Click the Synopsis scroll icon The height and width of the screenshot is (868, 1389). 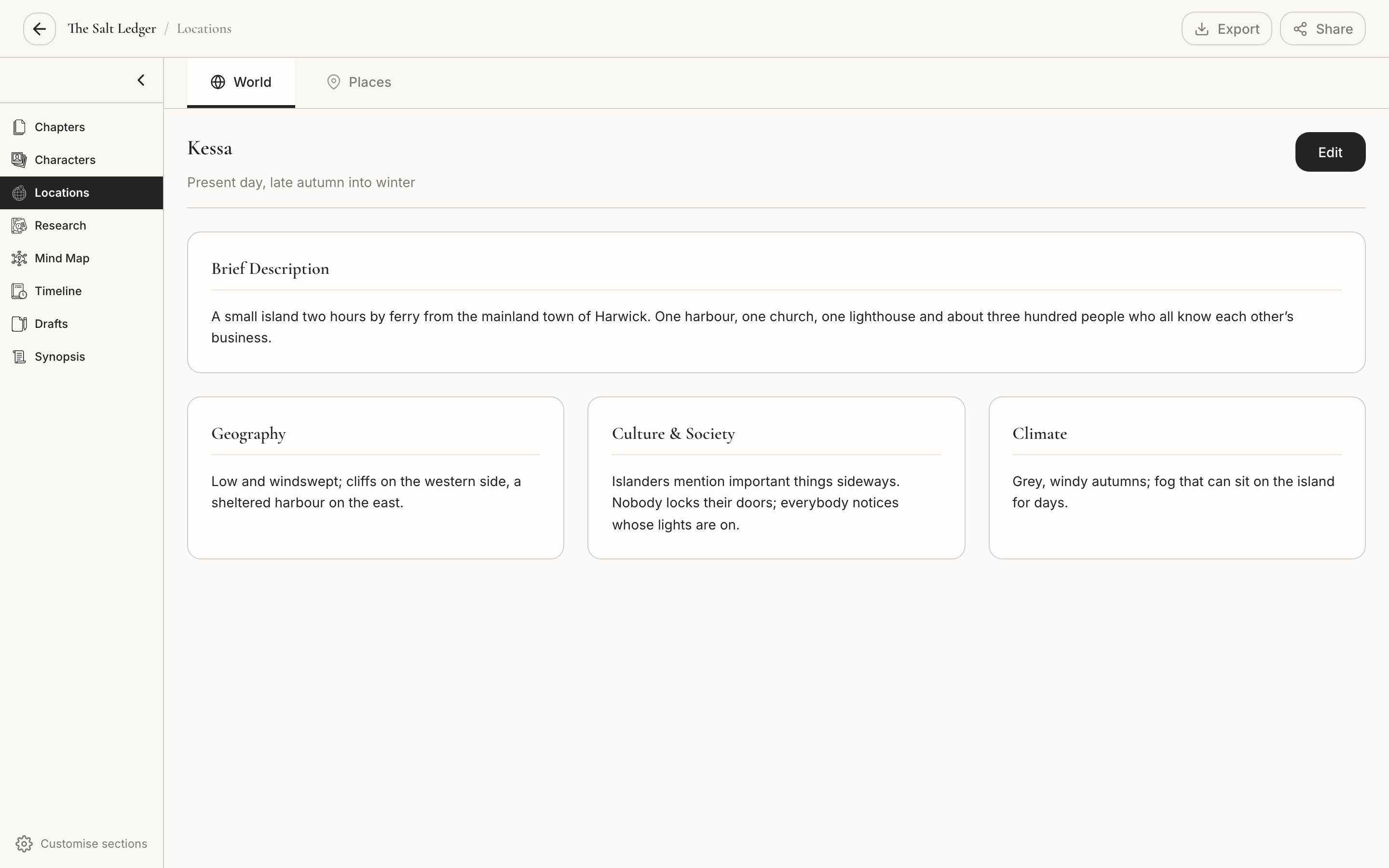19,356
